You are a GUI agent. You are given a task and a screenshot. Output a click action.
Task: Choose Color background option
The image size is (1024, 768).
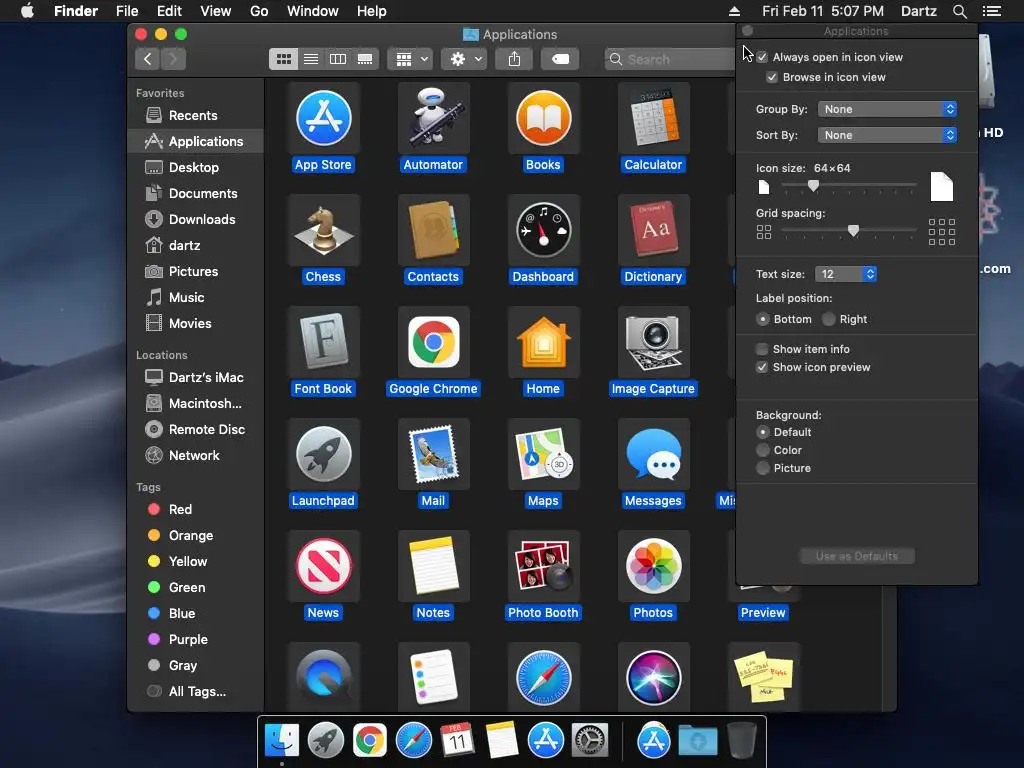point(762,450)
